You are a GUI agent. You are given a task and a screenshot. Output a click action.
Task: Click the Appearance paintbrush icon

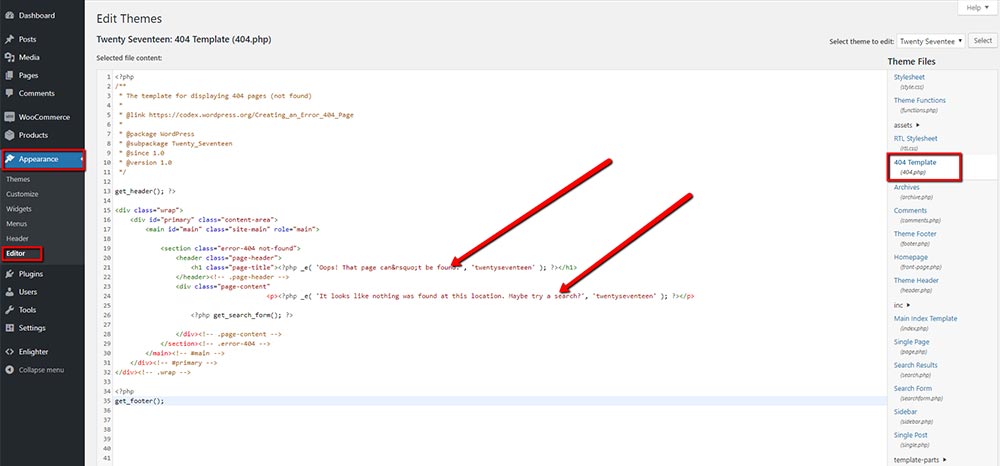pos(10,159)
